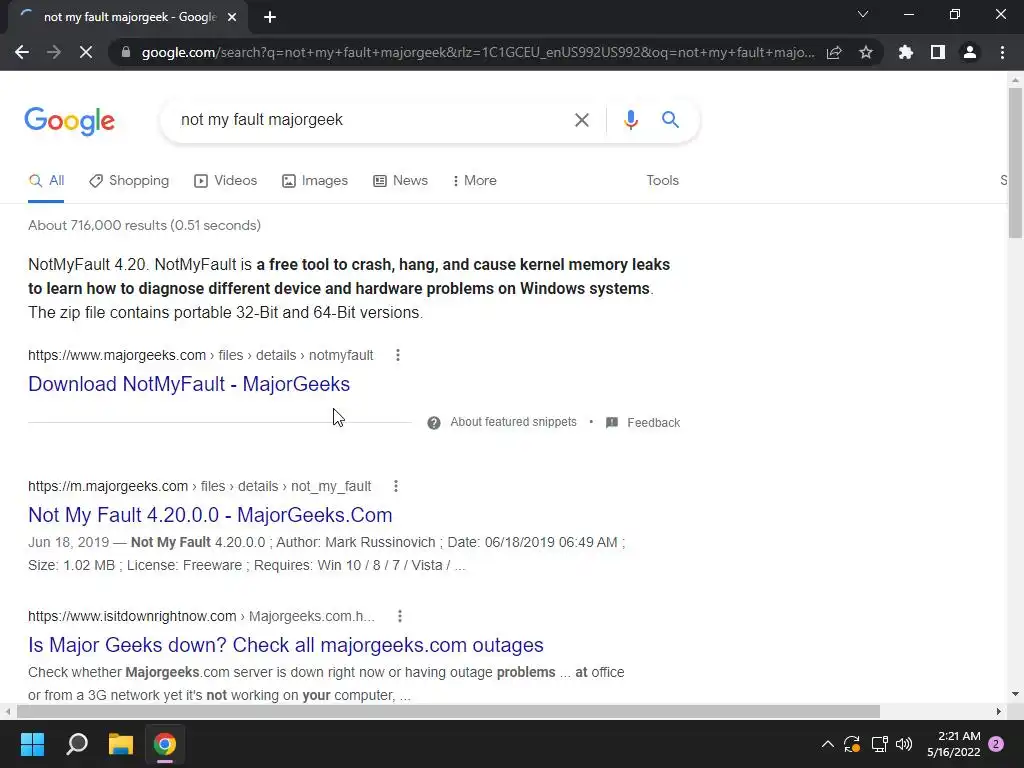Open the volume tray icon
Image resolution: width=1024 pixels, height=768 pixels.
click(x=904, y=744)
